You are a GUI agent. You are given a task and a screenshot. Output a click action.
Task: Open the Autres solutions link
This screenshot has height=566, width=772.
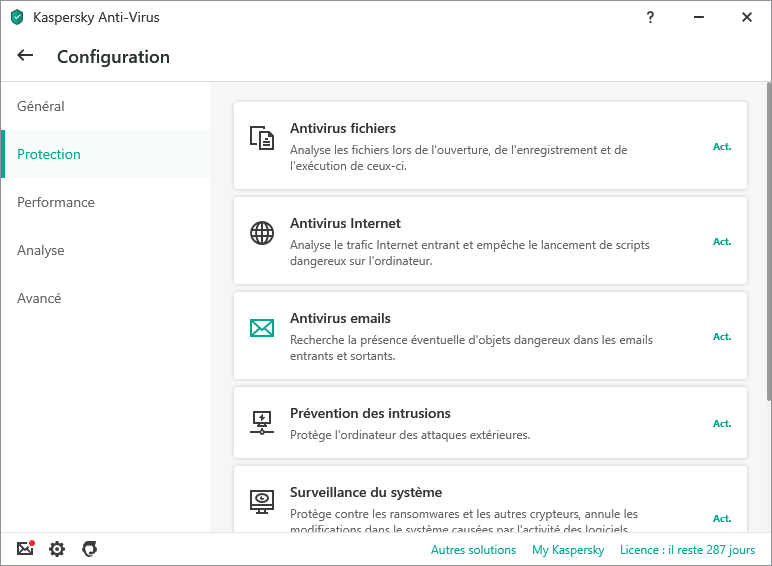pos(473,550)
